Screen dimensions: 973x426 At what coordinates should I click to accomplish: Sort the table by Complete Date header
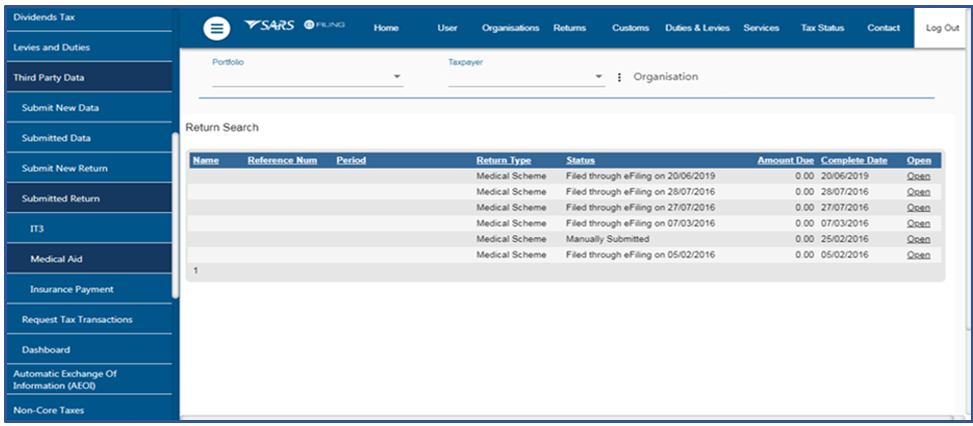click(x=853, y=160)
